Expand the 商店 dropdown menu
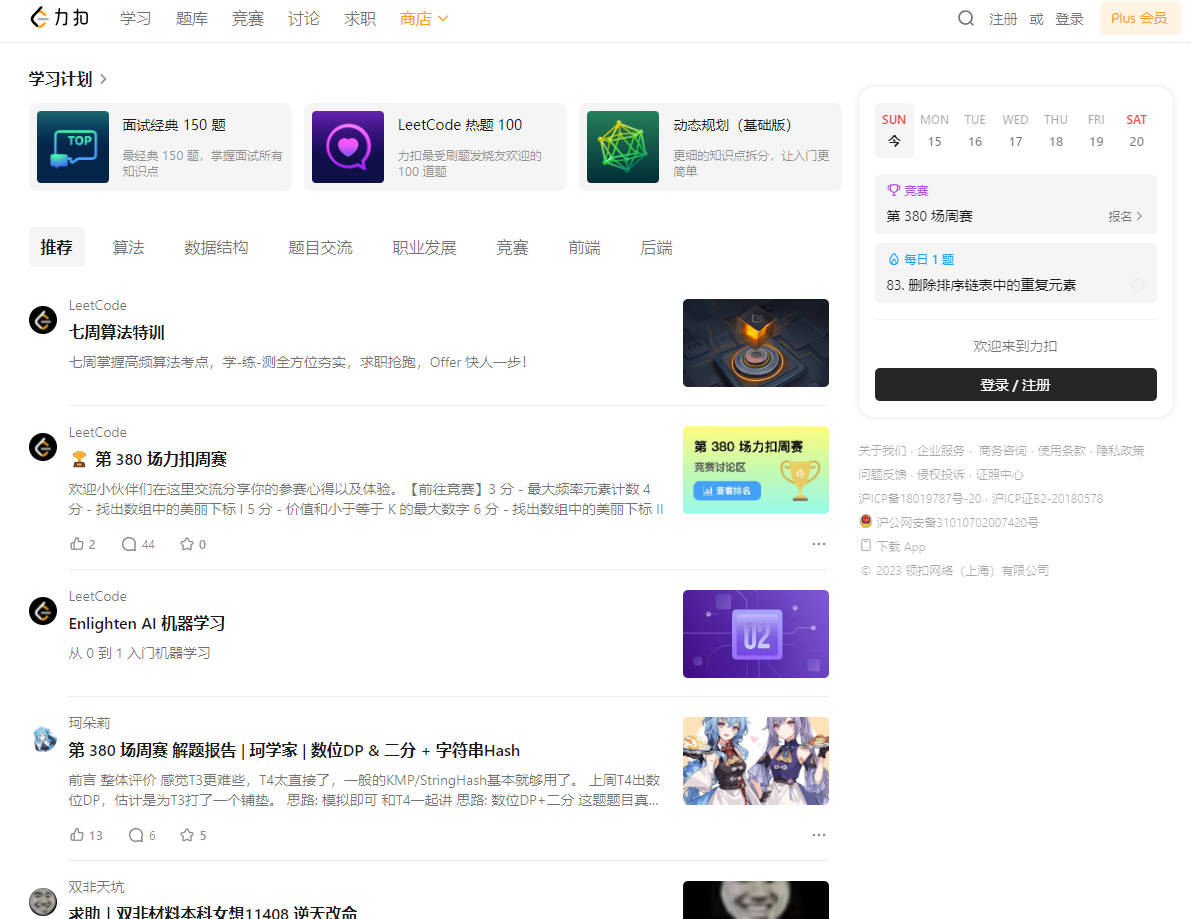 pyautogui.click(x=424, y=18)
